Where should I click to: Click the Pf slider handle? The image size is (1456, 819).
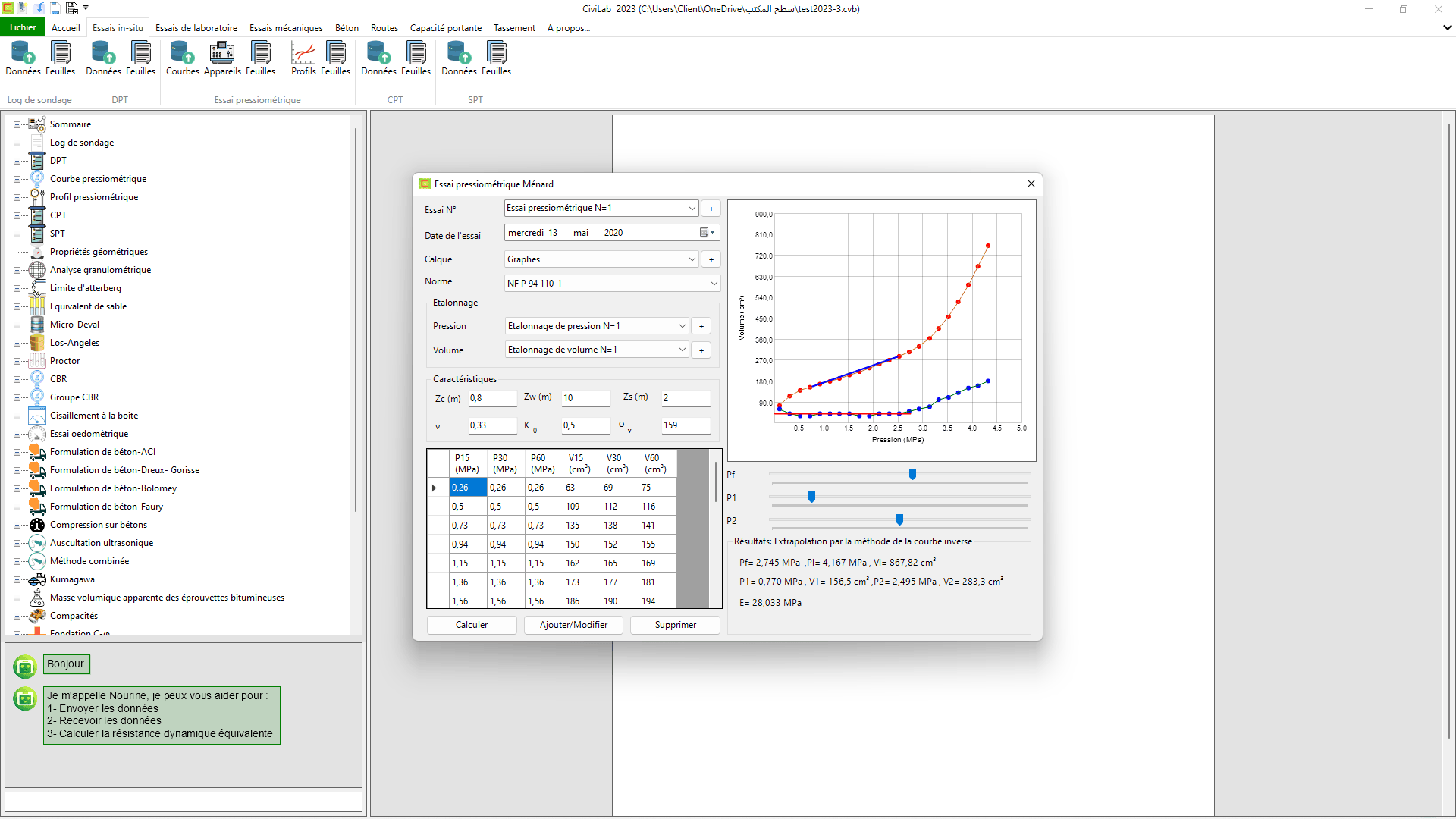point(912,474)
